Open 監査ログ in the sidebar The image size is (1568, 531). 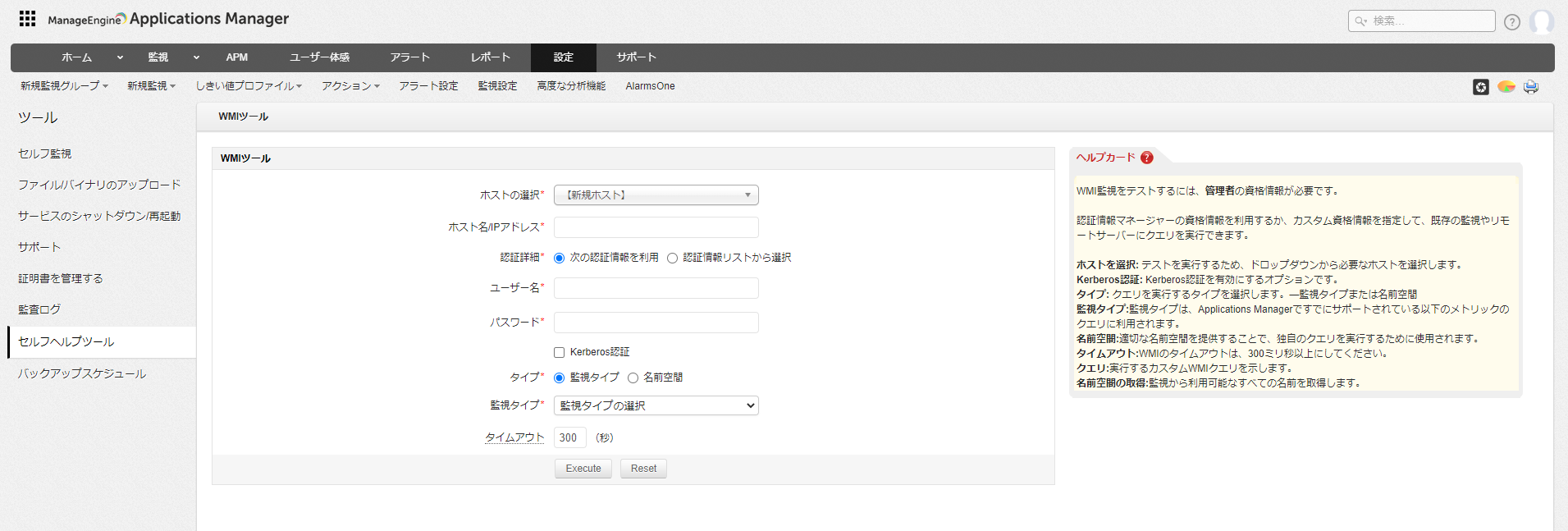[x=39, y=310]
